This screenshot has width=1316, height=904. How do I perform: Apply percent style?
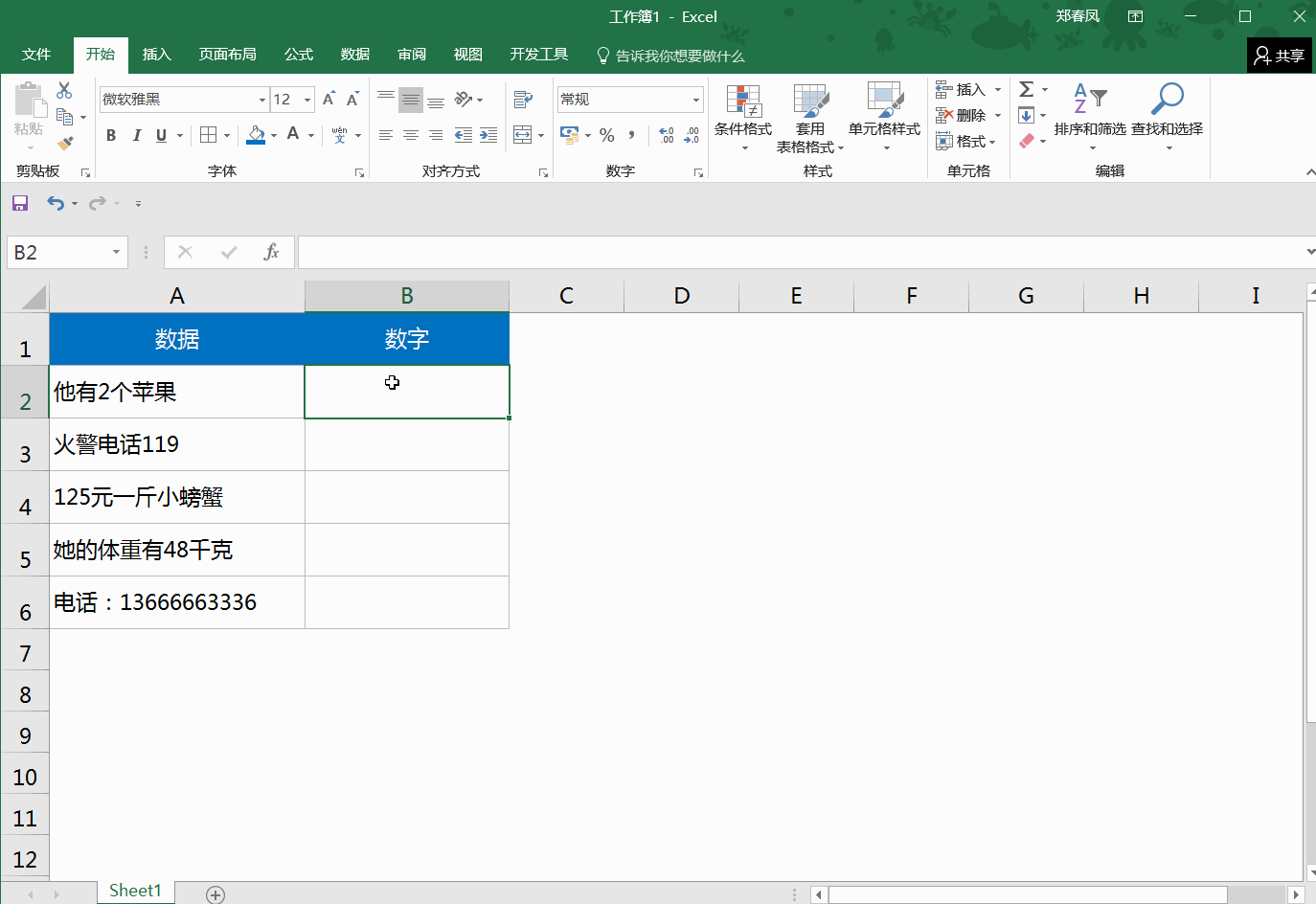tap(607, 135)
